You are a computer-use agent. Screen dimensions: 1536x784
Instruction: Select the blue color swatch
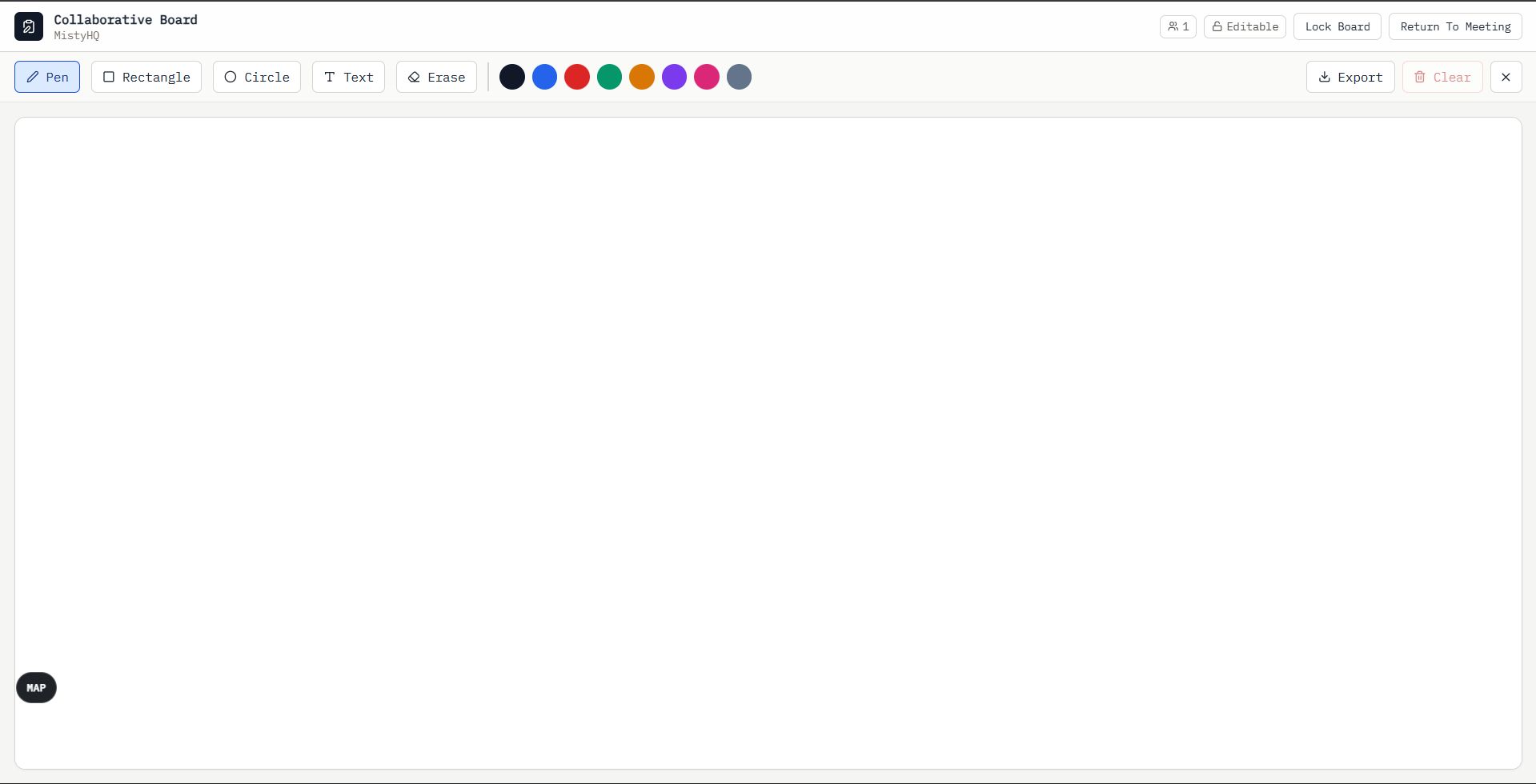click(544, 77)
